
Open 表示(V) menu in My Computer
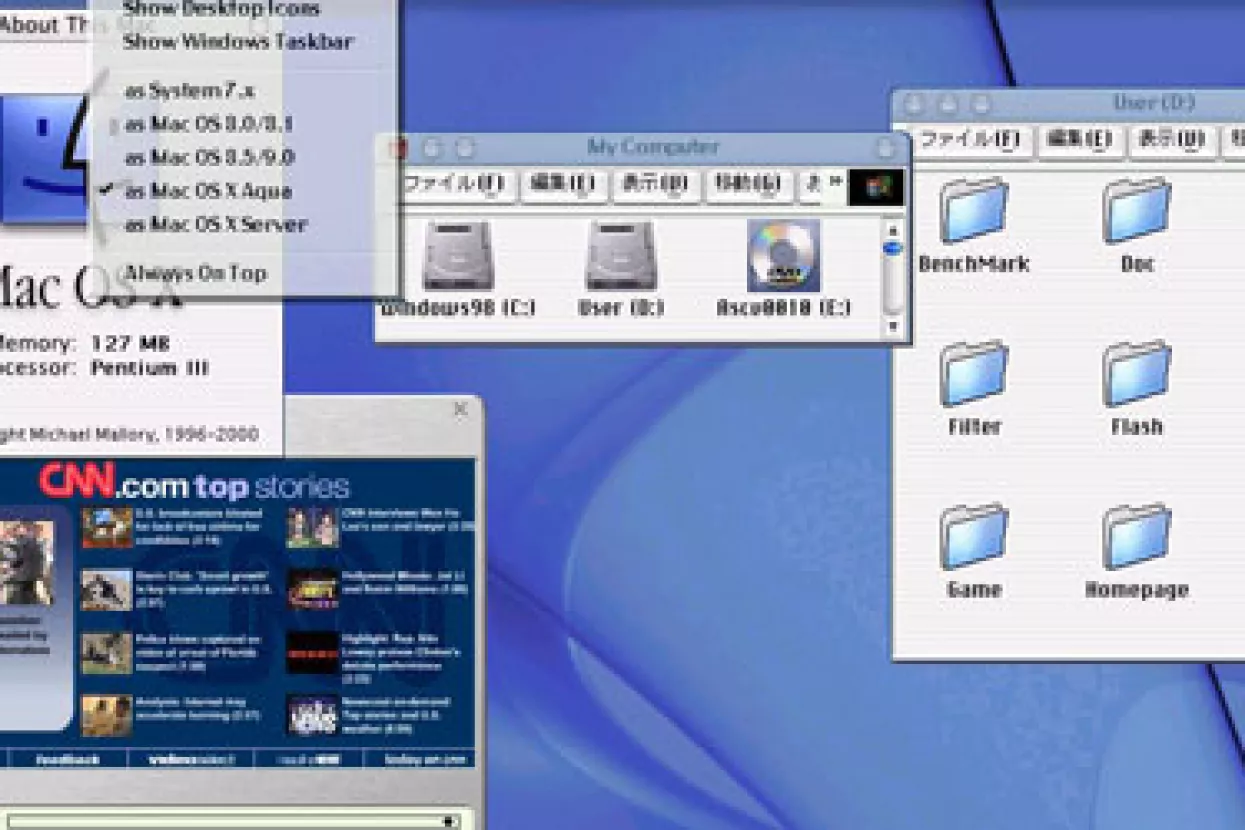(655, 184)
